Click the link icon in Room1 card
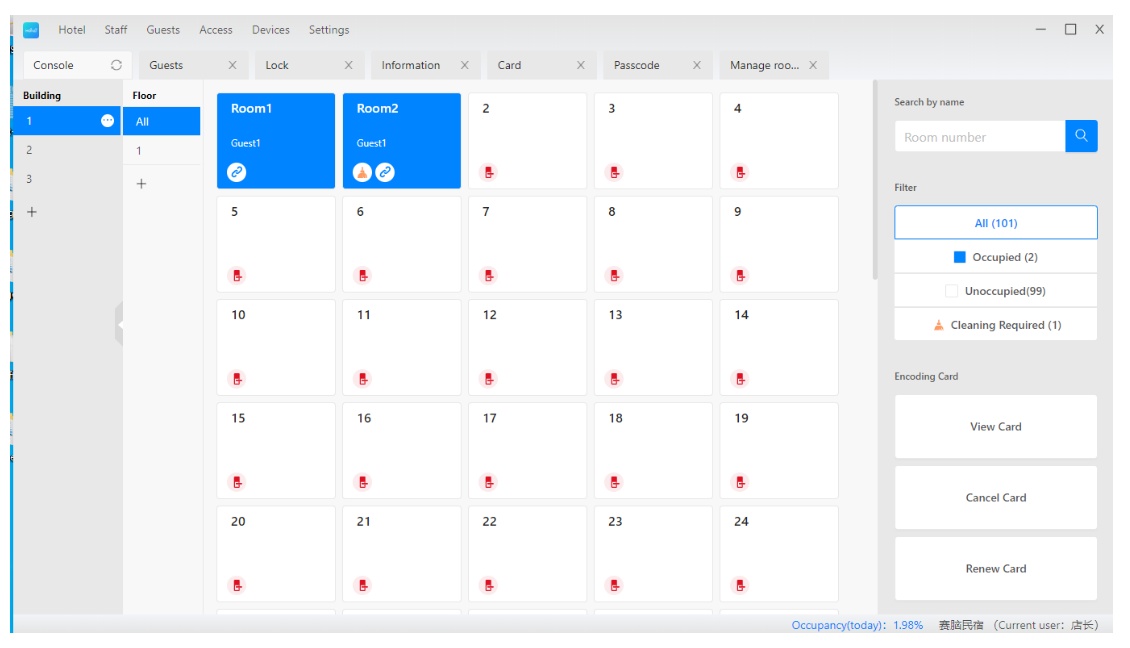1130x648 pixels. point(237,172)
